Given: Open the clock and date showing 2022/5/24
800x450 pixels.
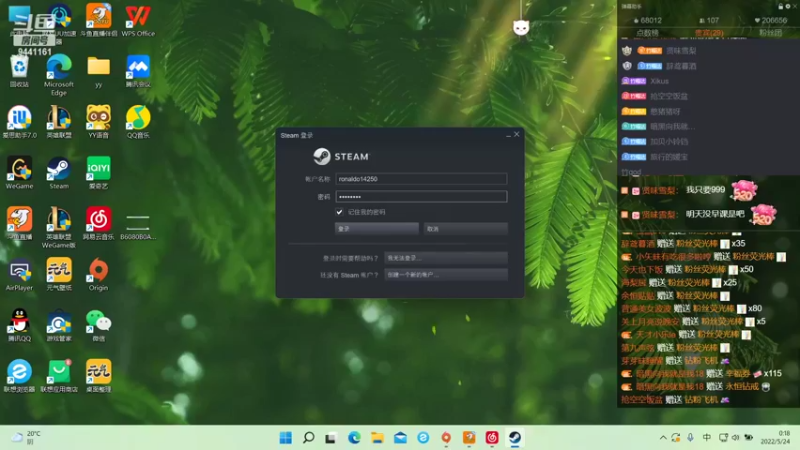Looking at the screenshot, I should [775, 438].
